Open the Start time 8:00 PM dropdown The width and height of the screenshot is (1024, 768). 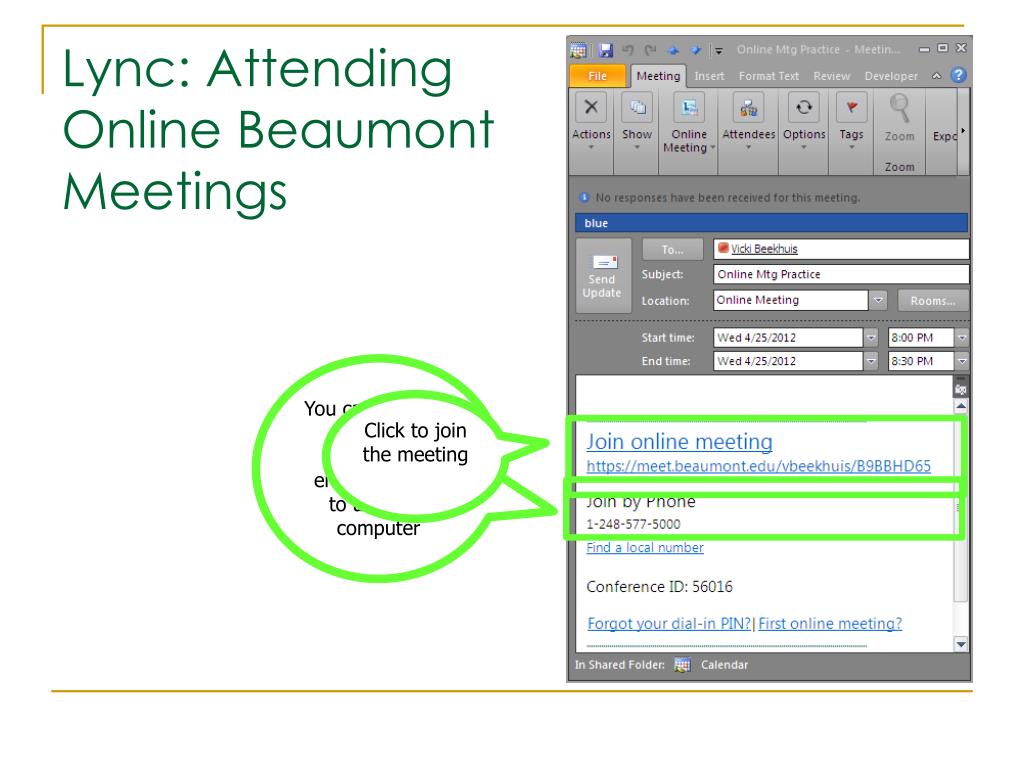(962, 338)
